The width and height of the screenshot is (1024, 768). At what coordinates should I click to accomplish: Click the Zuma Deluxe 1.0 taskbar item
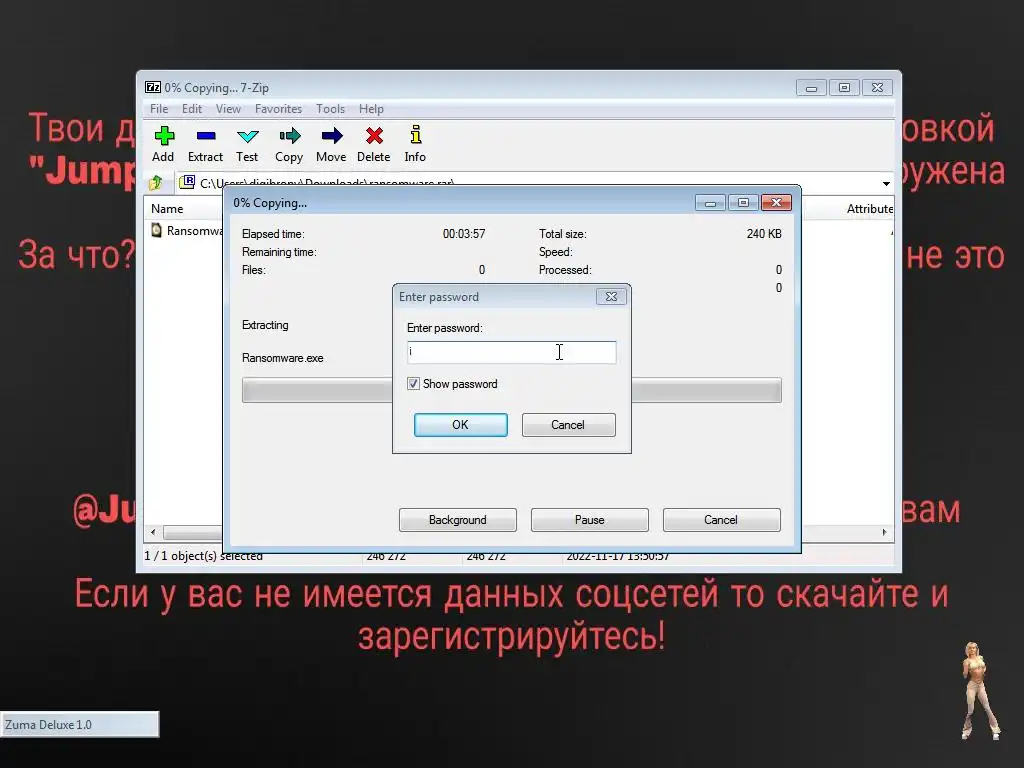pyautogui.click(x=80, y=724)
